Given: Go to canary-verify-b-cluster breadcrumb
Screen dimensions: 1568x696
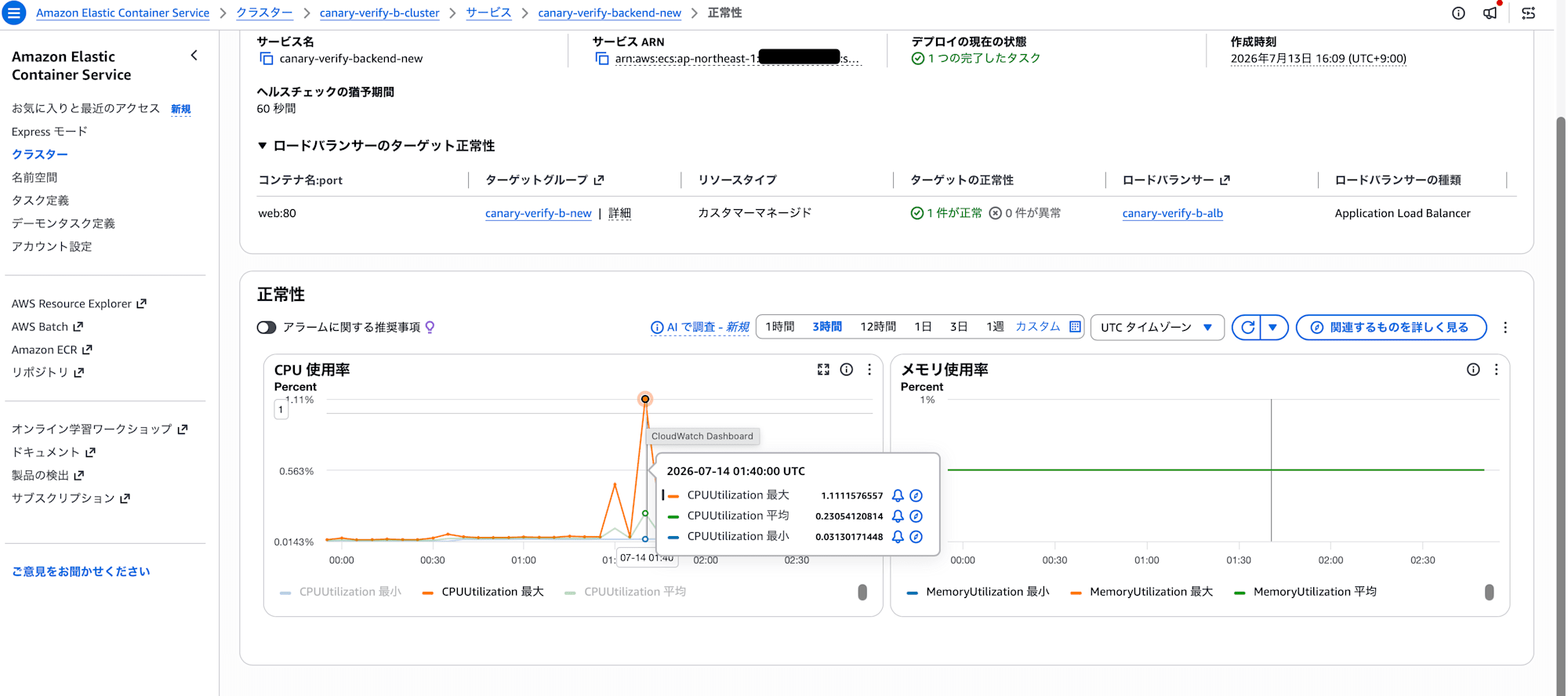Looking at the screenshot, I should 379,13.
